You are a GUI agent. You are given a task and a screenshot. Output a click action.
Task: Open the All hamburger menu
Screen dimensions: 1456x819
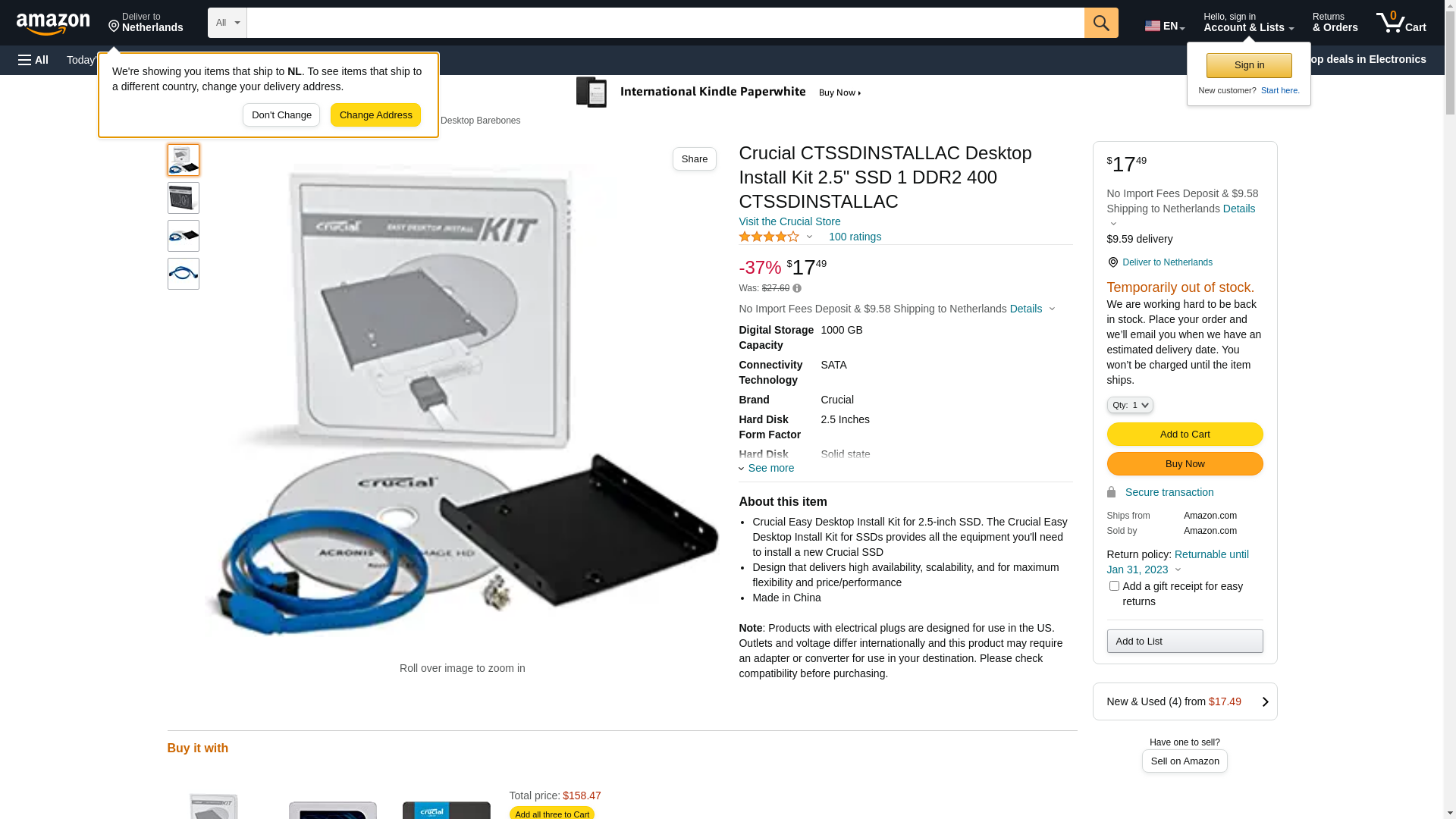(33, 60)
